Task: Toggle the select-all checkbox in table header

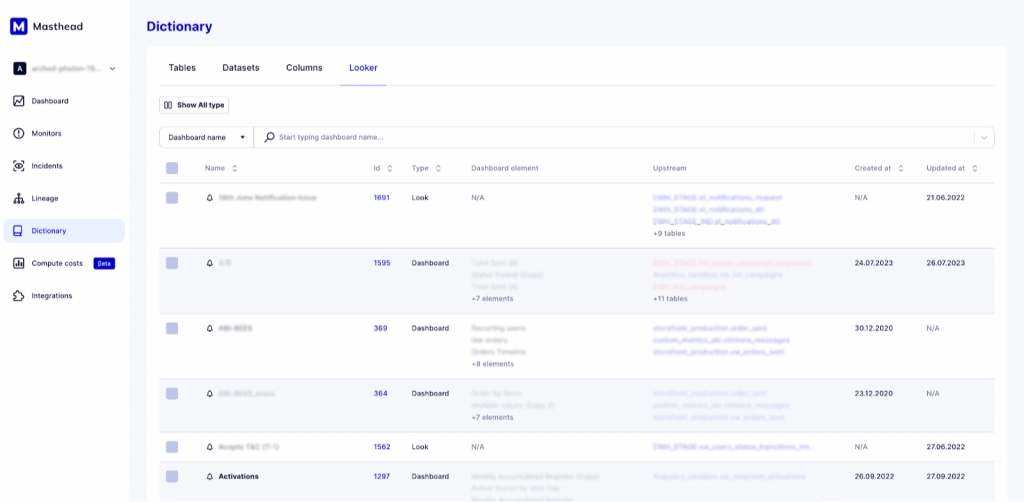Action: pos(172,168)
